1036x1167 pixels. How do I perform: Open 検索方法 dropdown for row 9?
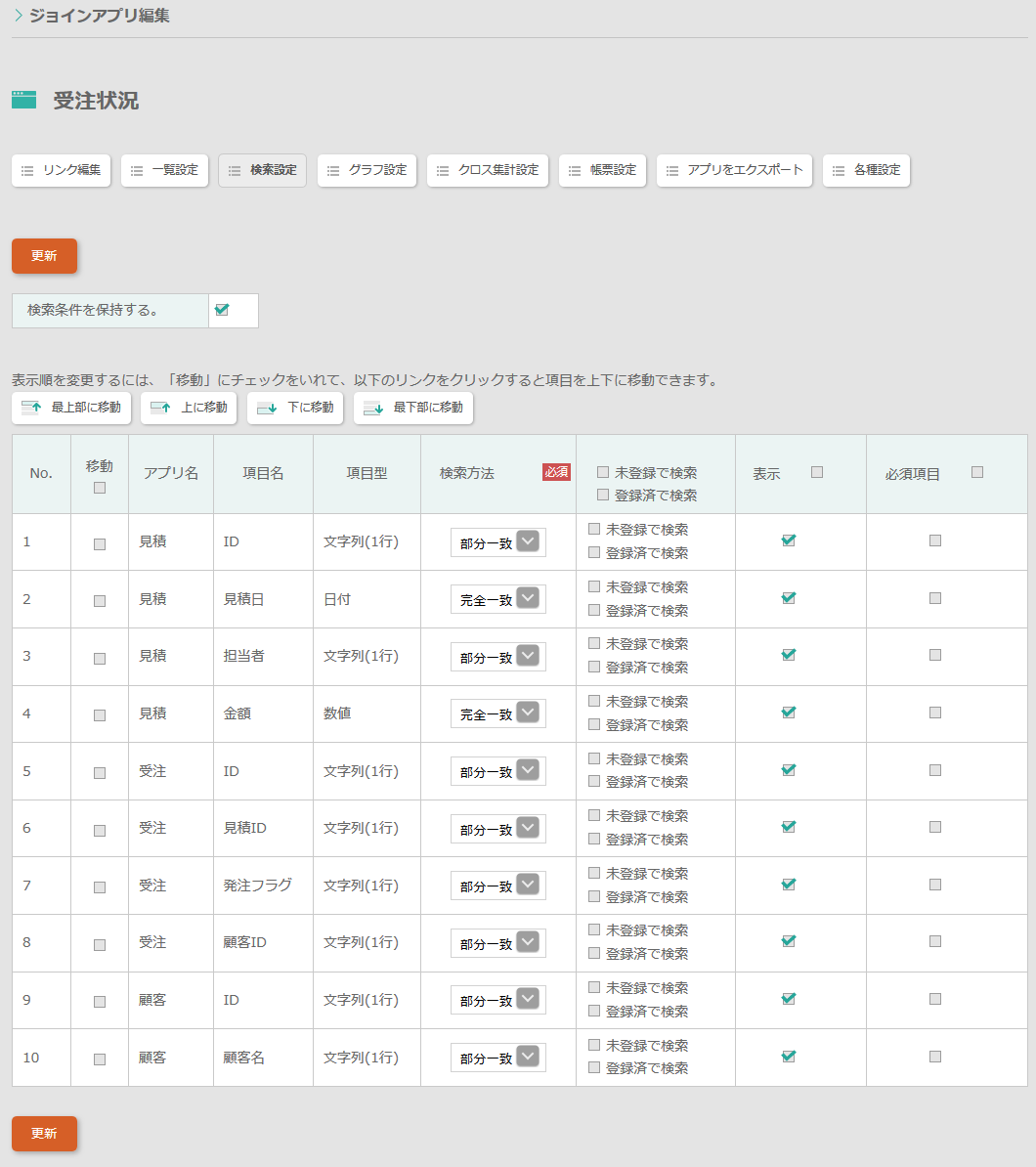coord(497,1000)
